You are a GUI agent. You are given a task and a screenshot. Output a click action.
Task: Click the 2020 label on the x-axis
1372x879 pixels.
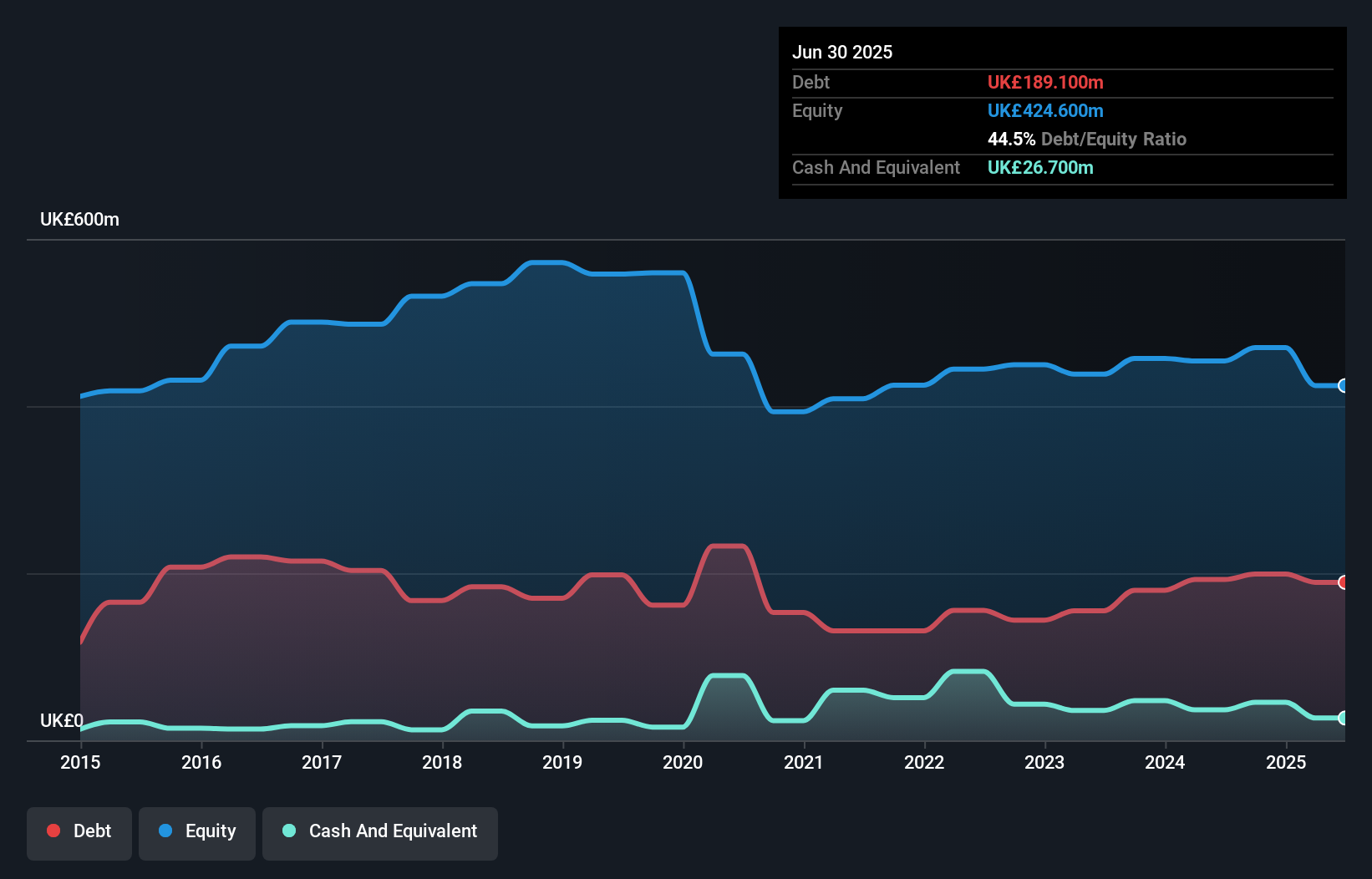pyautogui.click(x=683, y=763)
